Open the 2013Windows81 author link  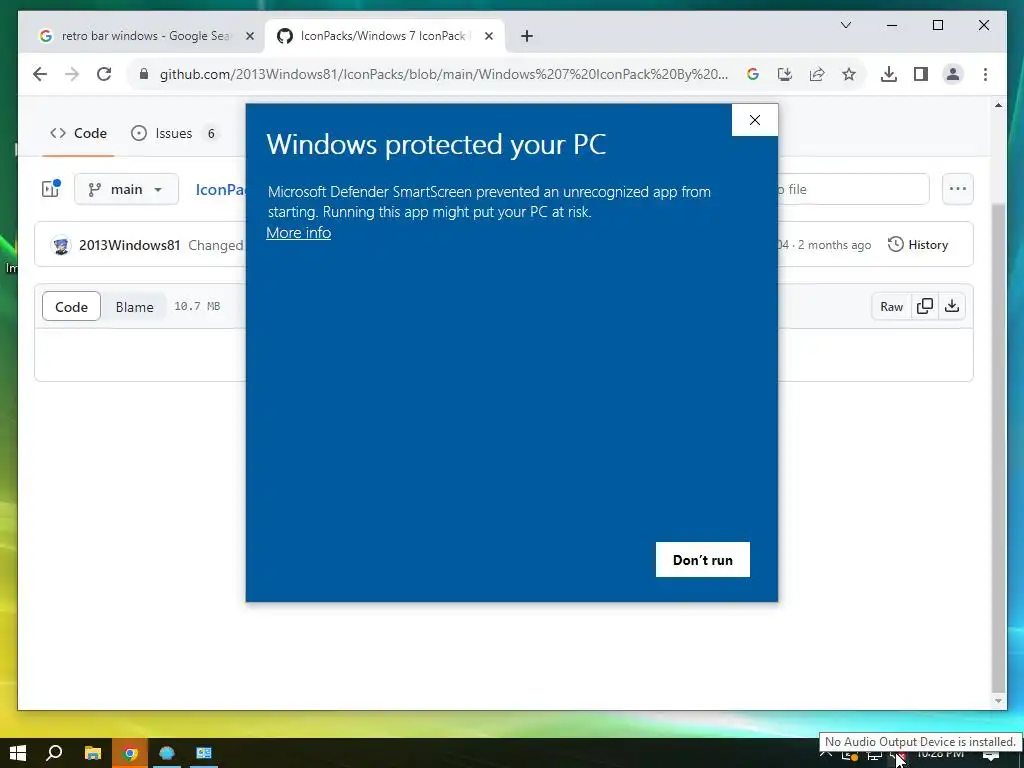pos(129,245)
